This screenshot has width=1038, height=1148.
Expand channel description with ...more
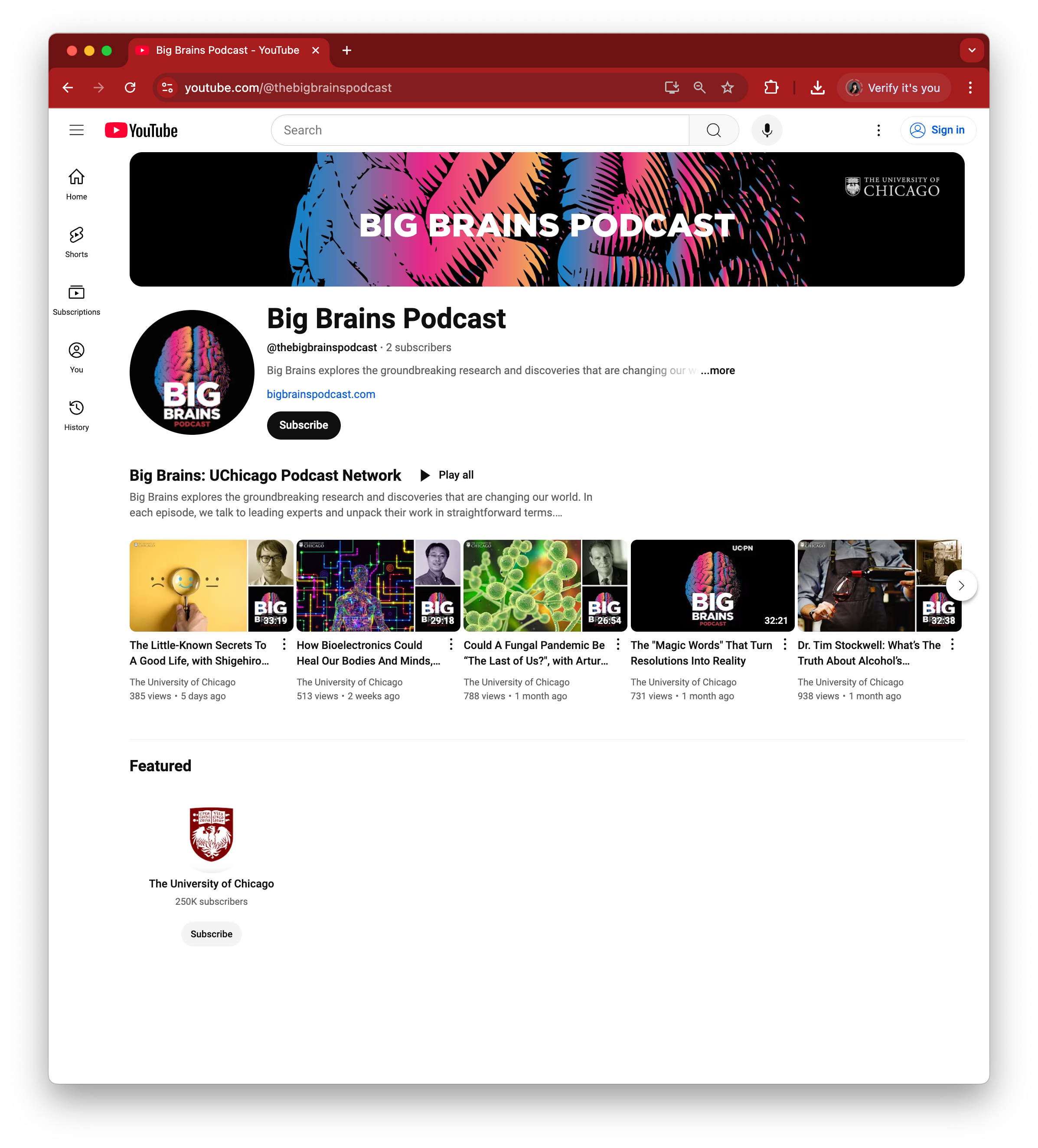point(718,371)
